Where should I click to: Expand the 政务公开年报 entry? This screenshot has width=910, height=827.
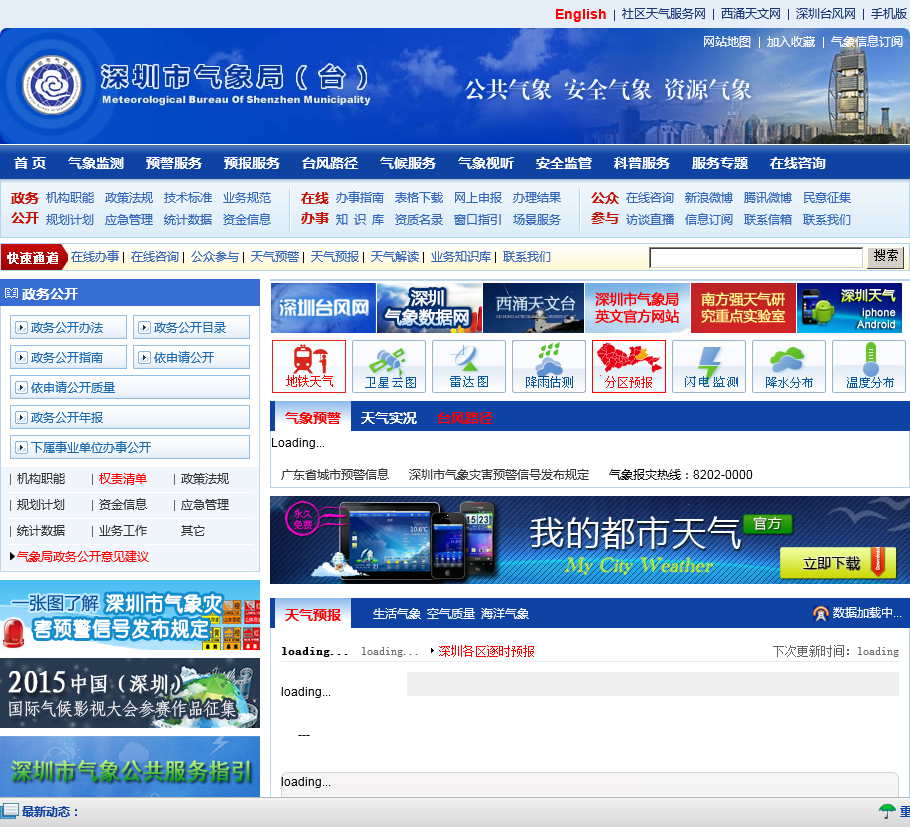130,417
